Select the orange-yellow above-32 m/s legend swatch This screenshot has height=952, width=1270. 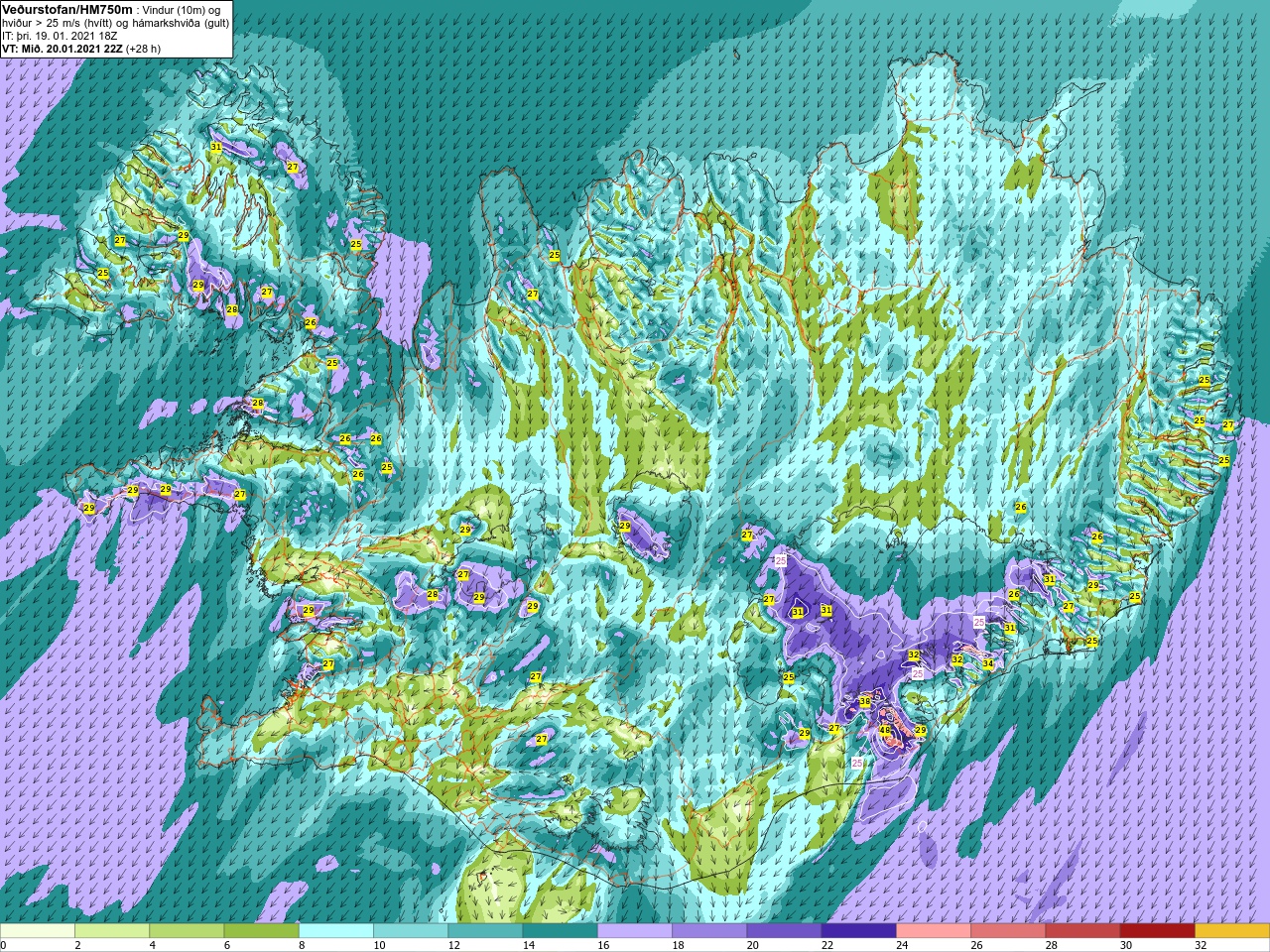click(x=1232, y=931)
